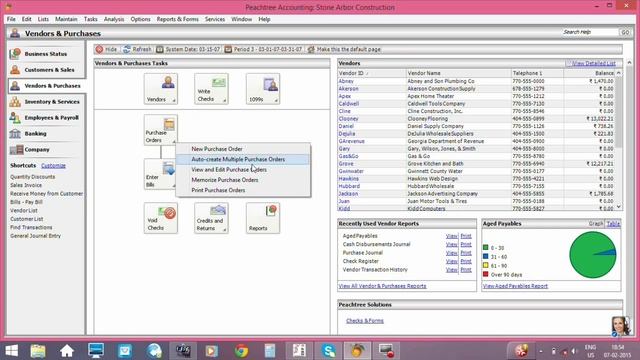The width and height of the screenshot is (640, 360).
Task: Click the red Over 90 days swatch
Action: click(486, 274)
